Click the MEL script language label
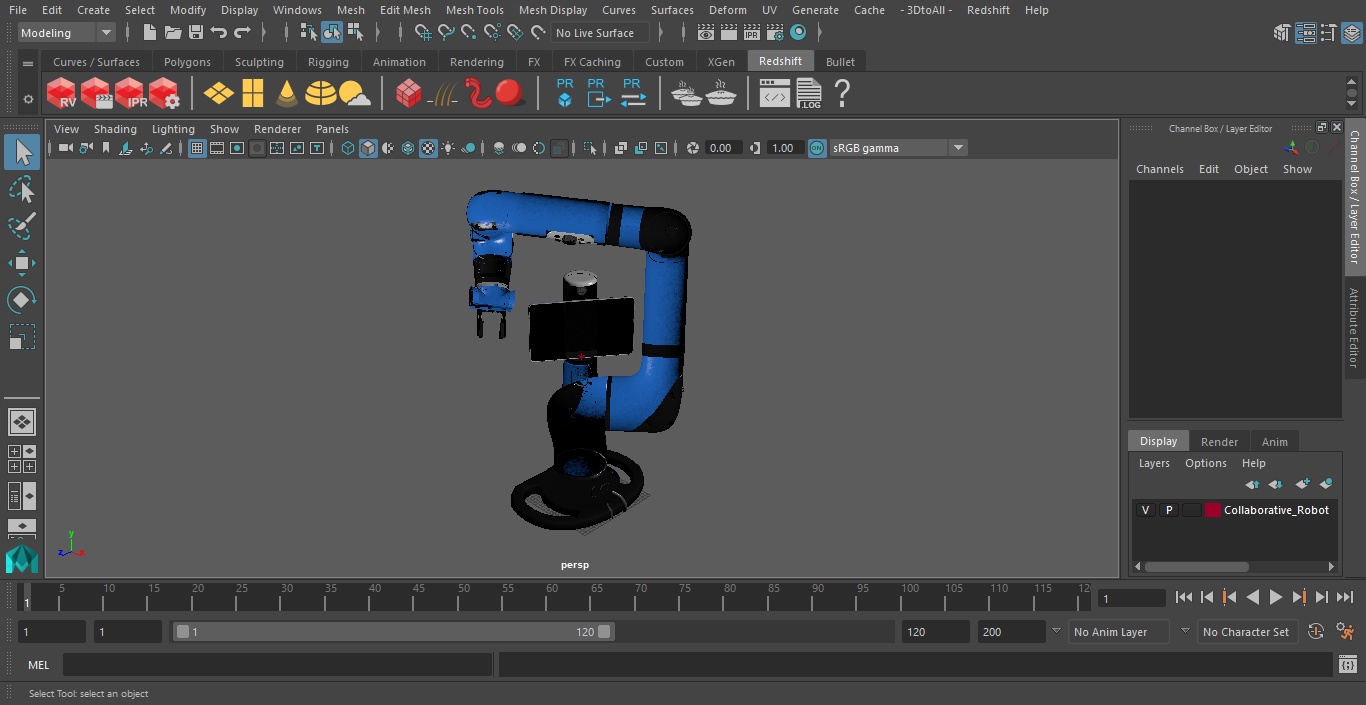 click(x=39, y=665)
